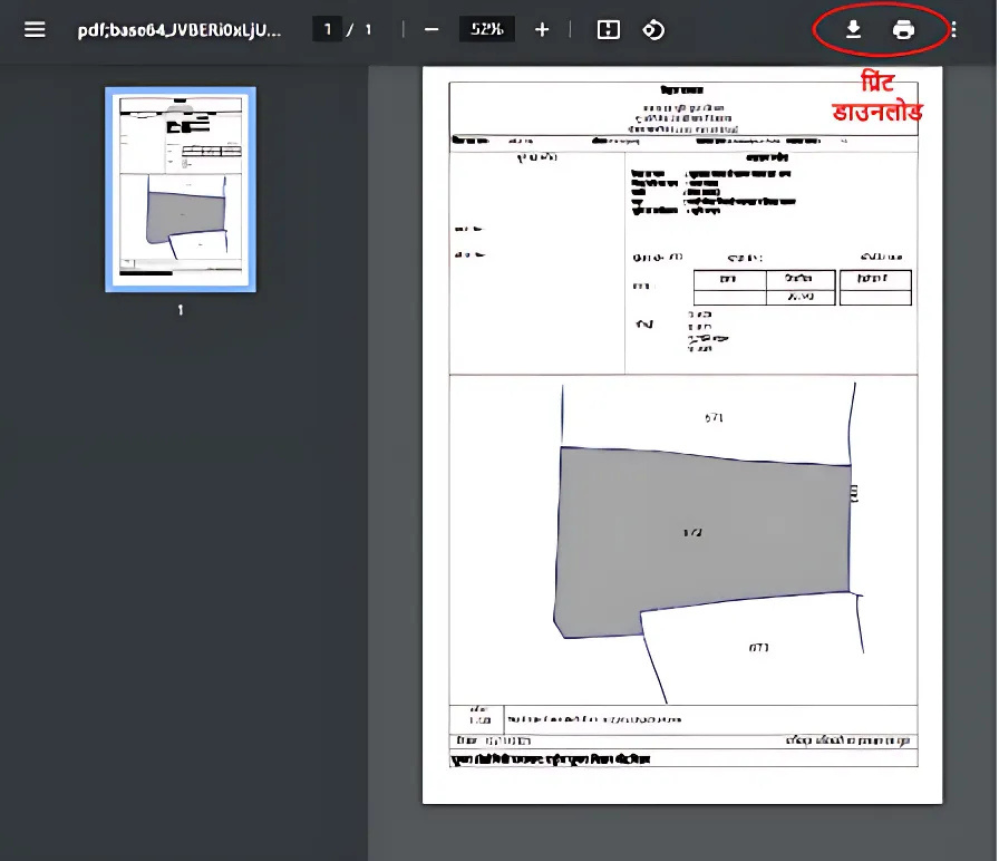
Task: Click plot 671 below the shaded area
Action: tap(758, 648)
